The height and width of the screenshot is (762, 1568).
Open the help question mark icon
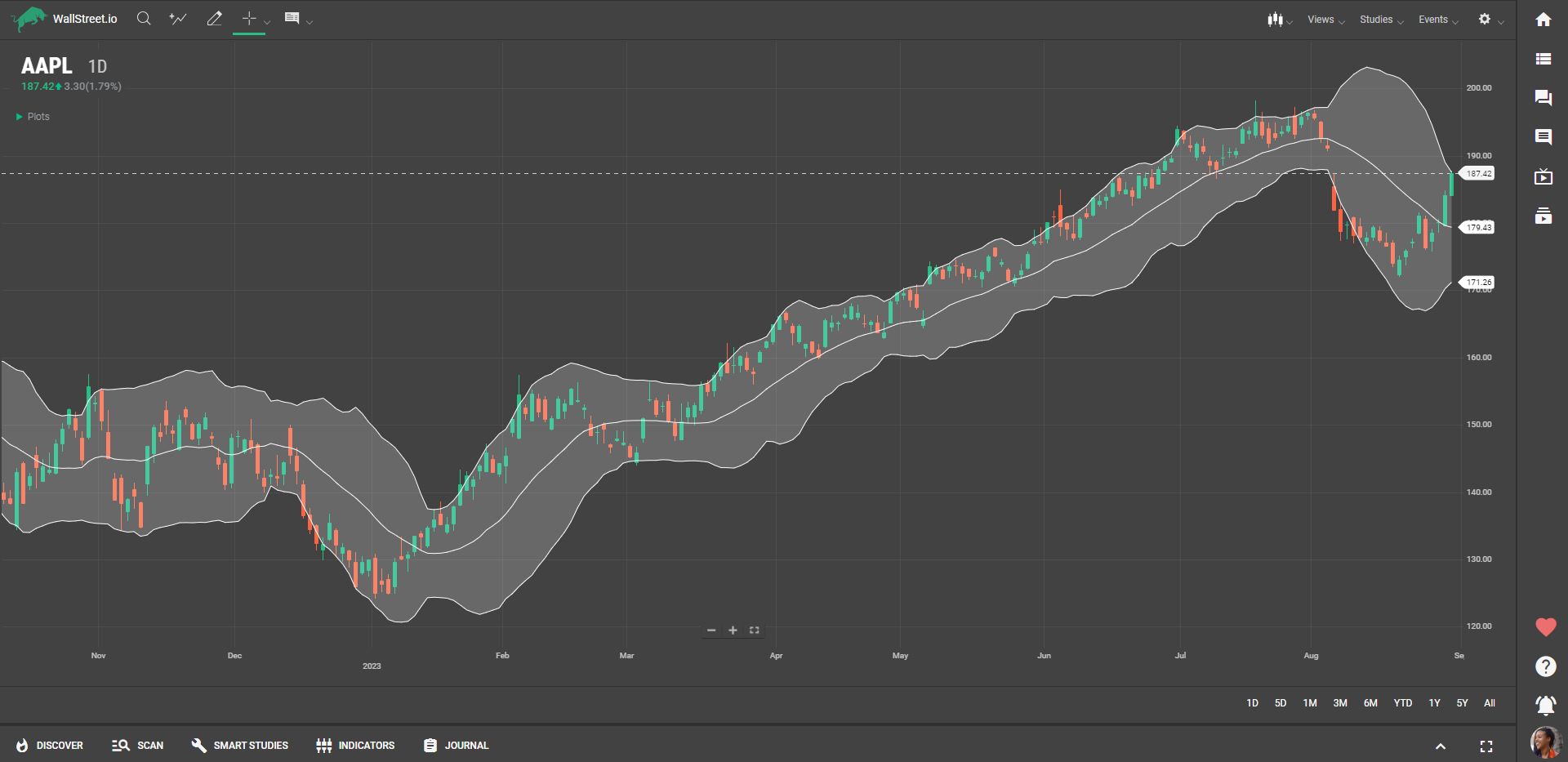coord(1545,666)
